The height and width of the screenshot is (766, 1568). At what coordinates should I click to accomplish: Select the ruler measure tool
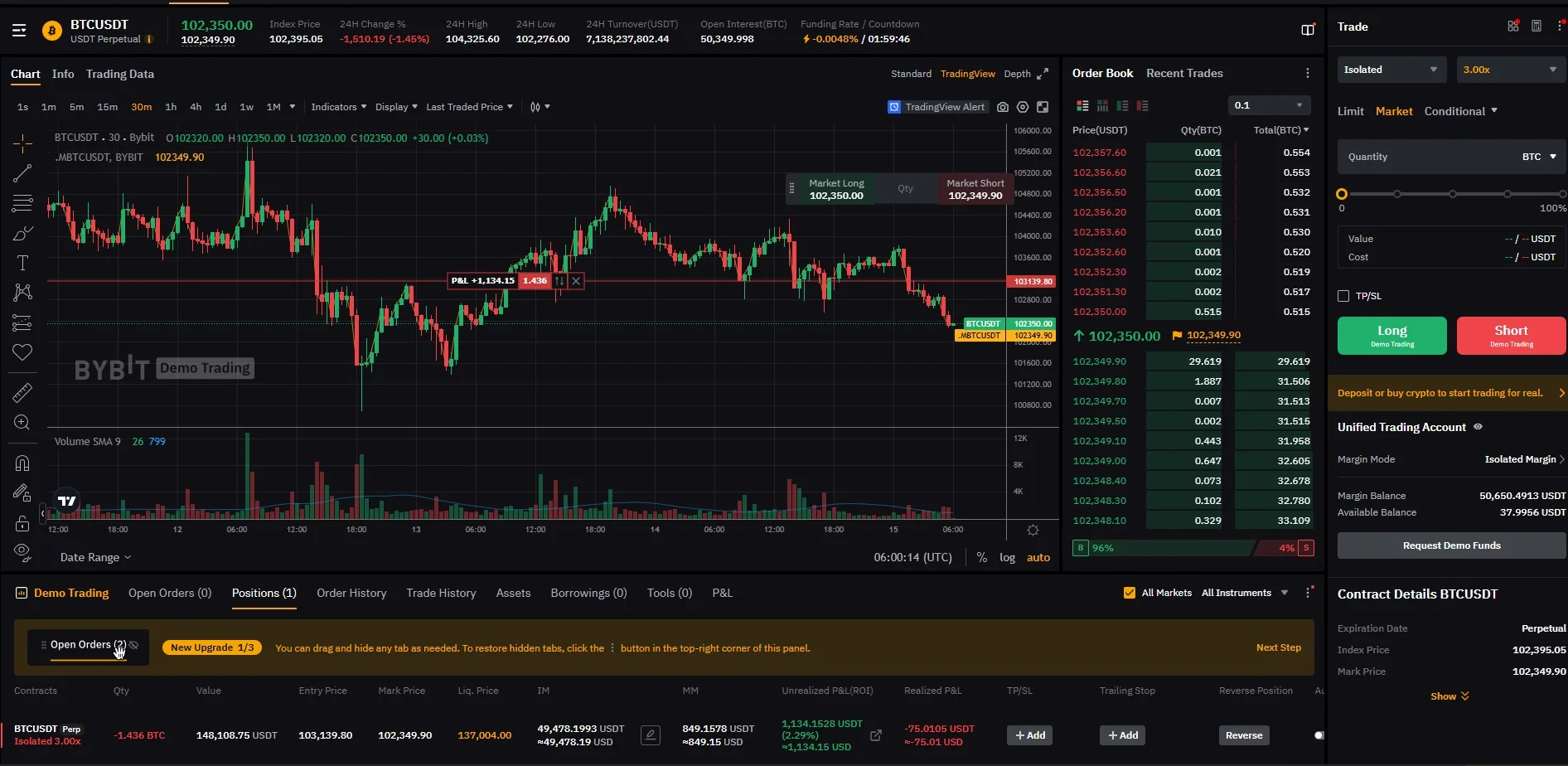[x=22, y=392]
